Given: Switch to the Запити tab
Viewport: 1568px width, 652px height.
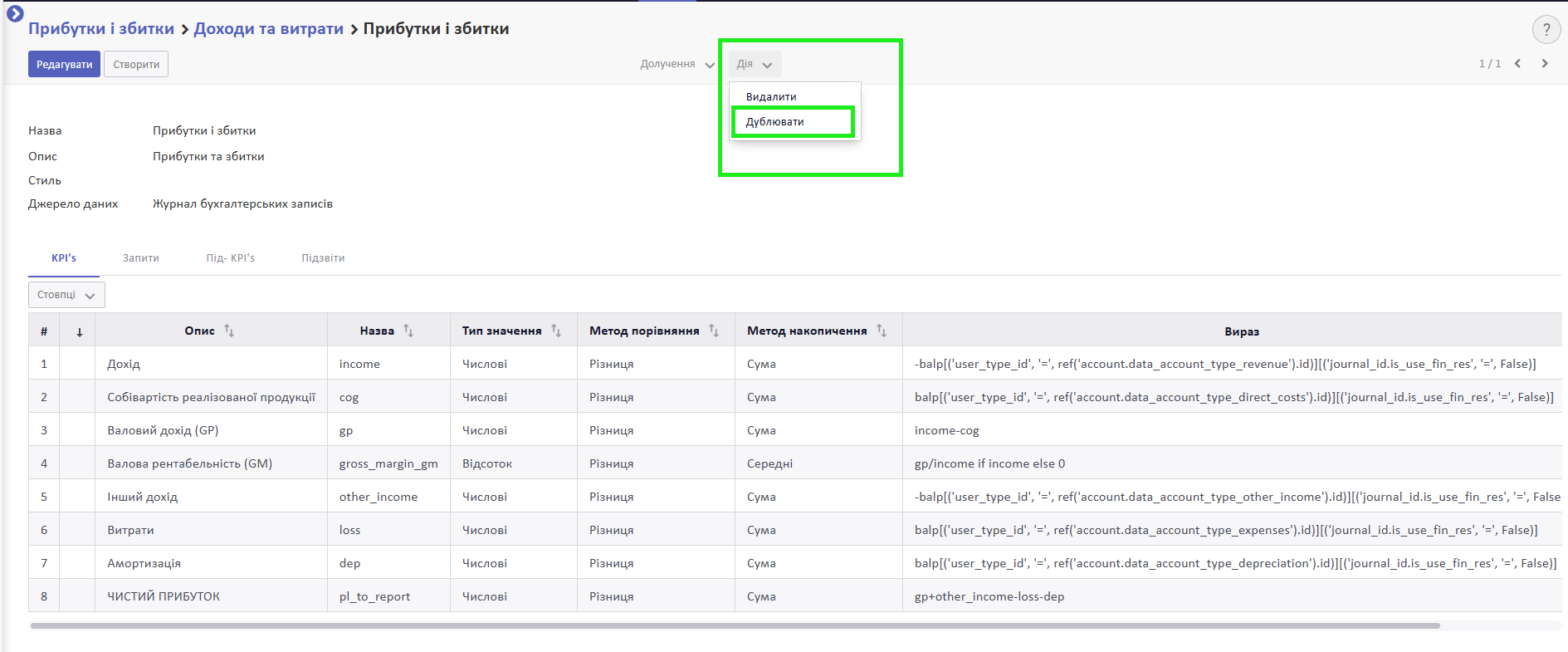Looking at the screenshot, I should 141,258.
